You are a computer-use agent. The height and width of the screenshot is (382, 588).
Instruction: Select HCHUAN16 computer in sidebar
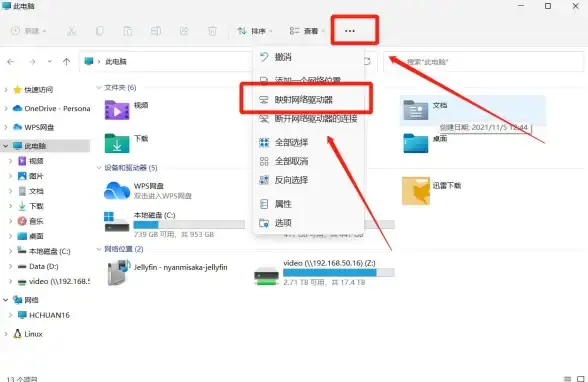[x=44, y=315]
